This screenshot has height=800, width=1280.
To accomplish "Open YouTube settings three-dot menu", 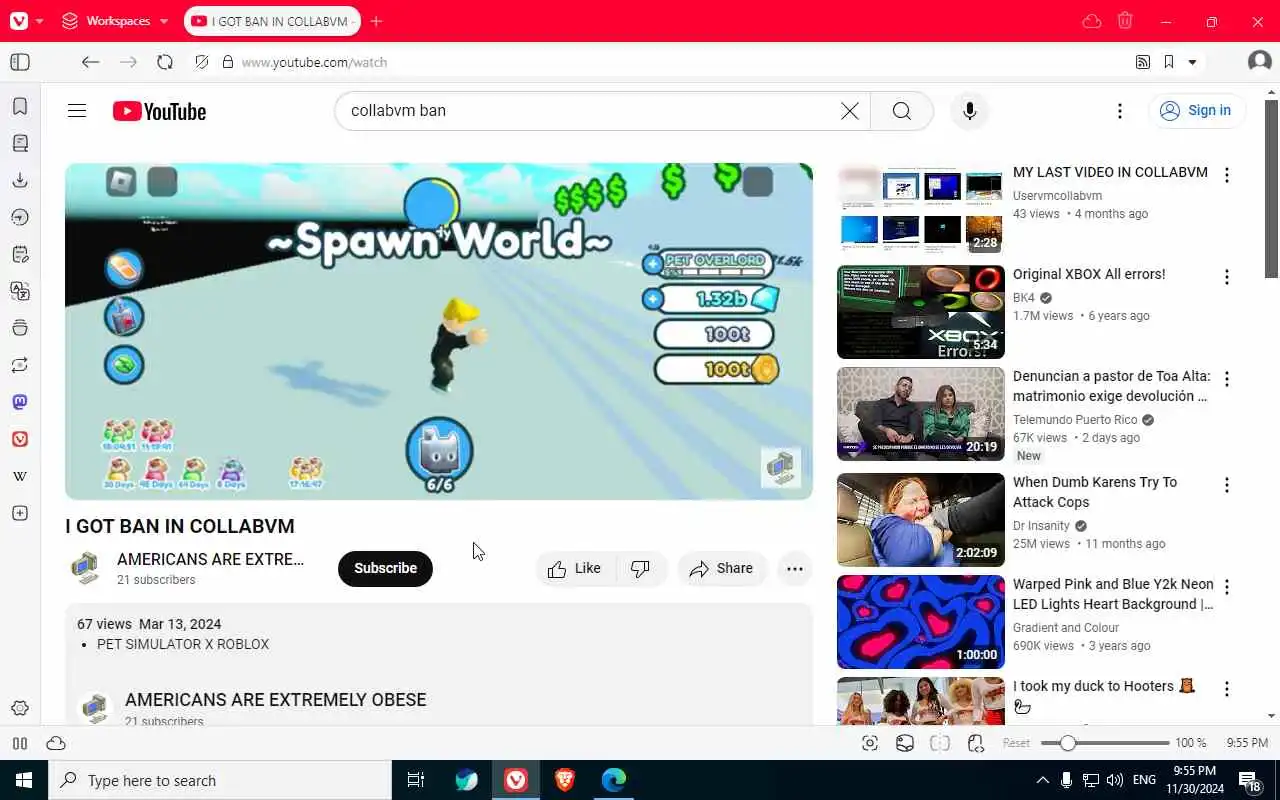I will point(1120,111).
